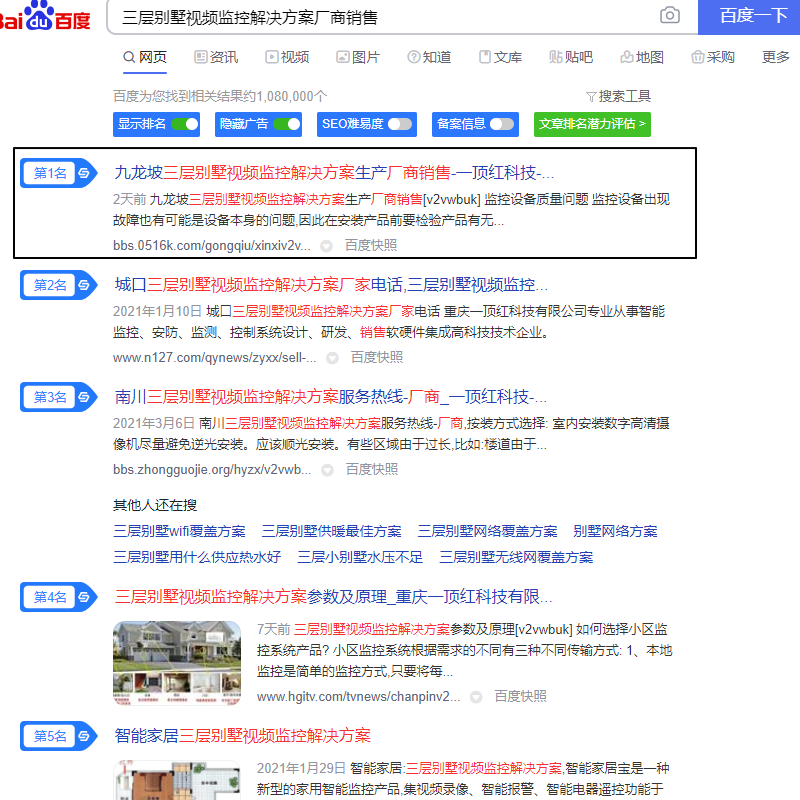The image size is (800, 800).
Task: Enable the 备案信息 switch
Action: (x=502, y=124)
